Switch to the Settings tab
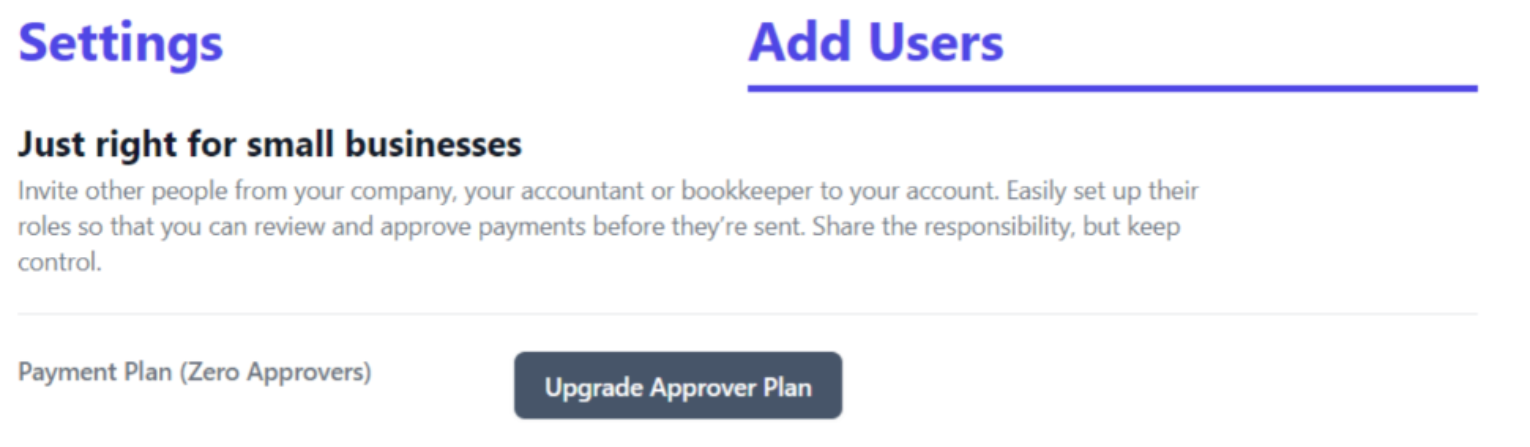This screenshot has height=447, width=1530. pos(121,44)
